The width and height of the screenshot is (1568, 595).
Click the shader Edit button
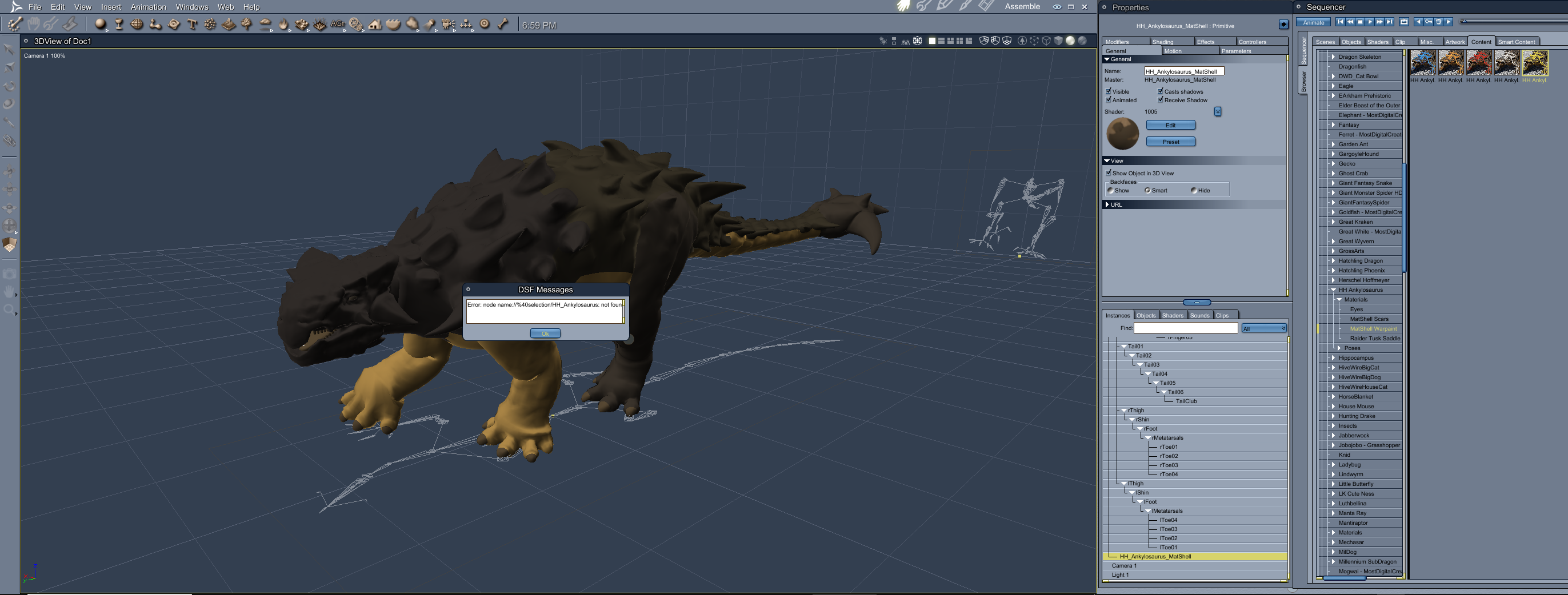click(x=1170, y=125)
